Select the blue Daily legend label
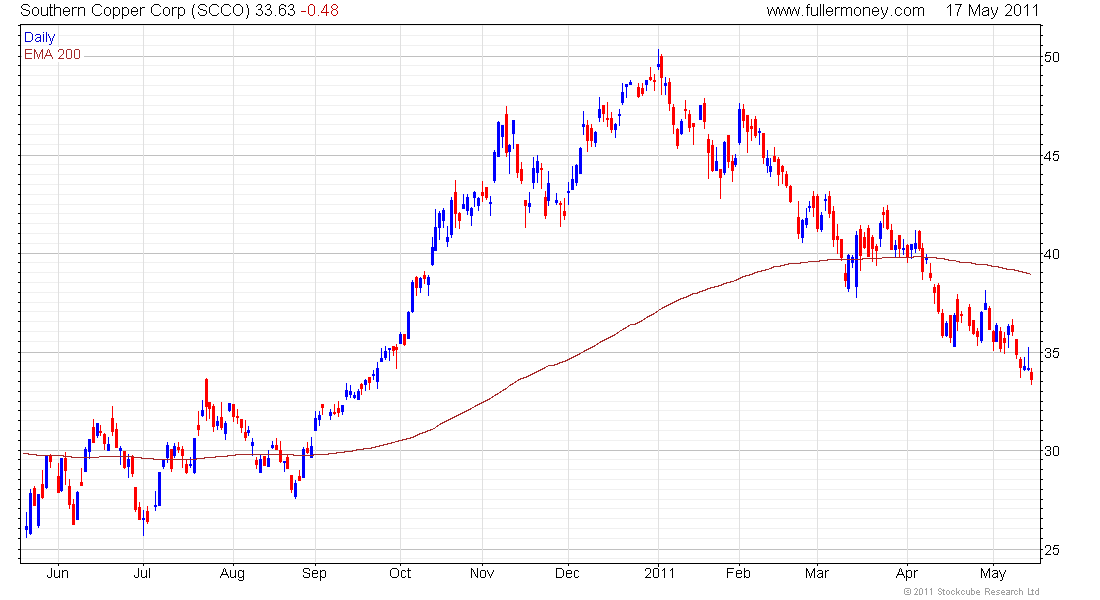This screenshot has height=600, width=1100. tap(39, 37)
